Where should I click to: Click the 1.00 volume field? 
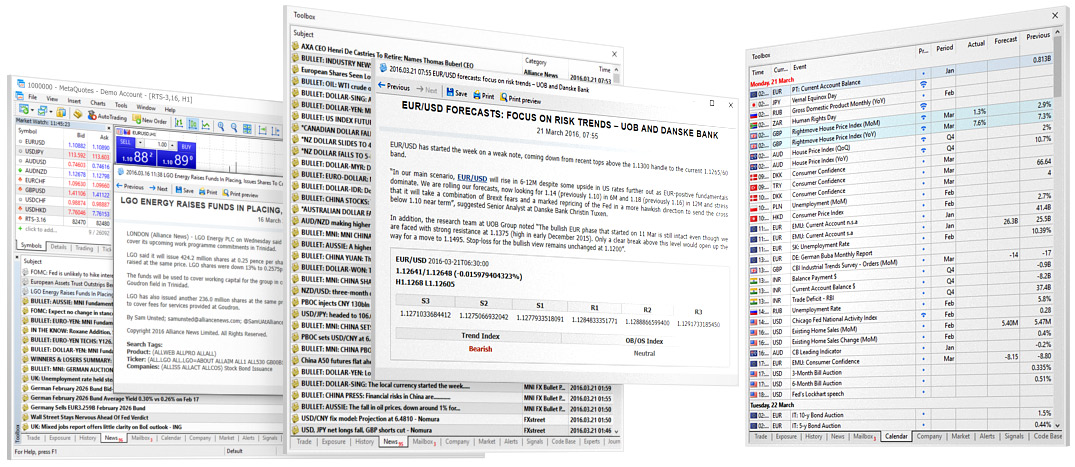click(157, 144)
